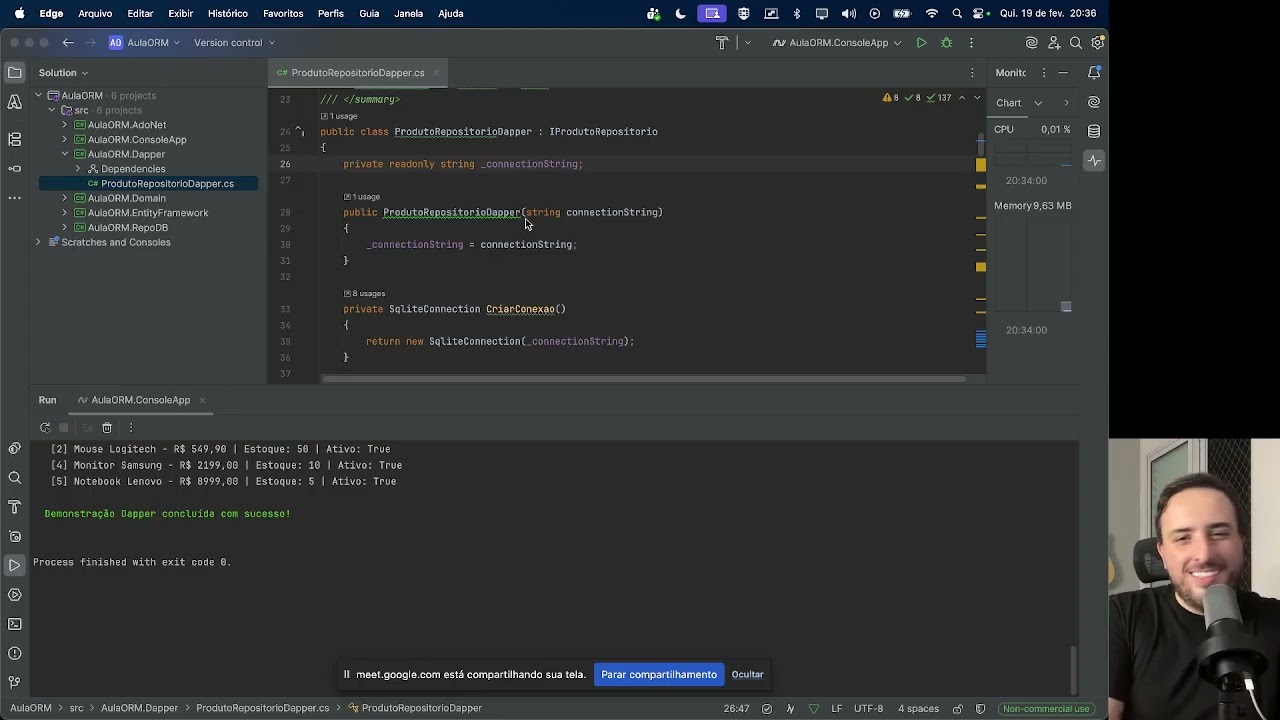Open the Git tool window icon
The image size is (1280, 720).
point(14,683)
